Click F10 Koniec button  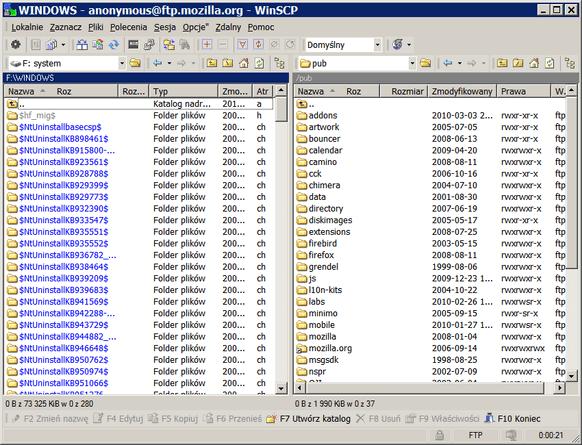(513, 419)
